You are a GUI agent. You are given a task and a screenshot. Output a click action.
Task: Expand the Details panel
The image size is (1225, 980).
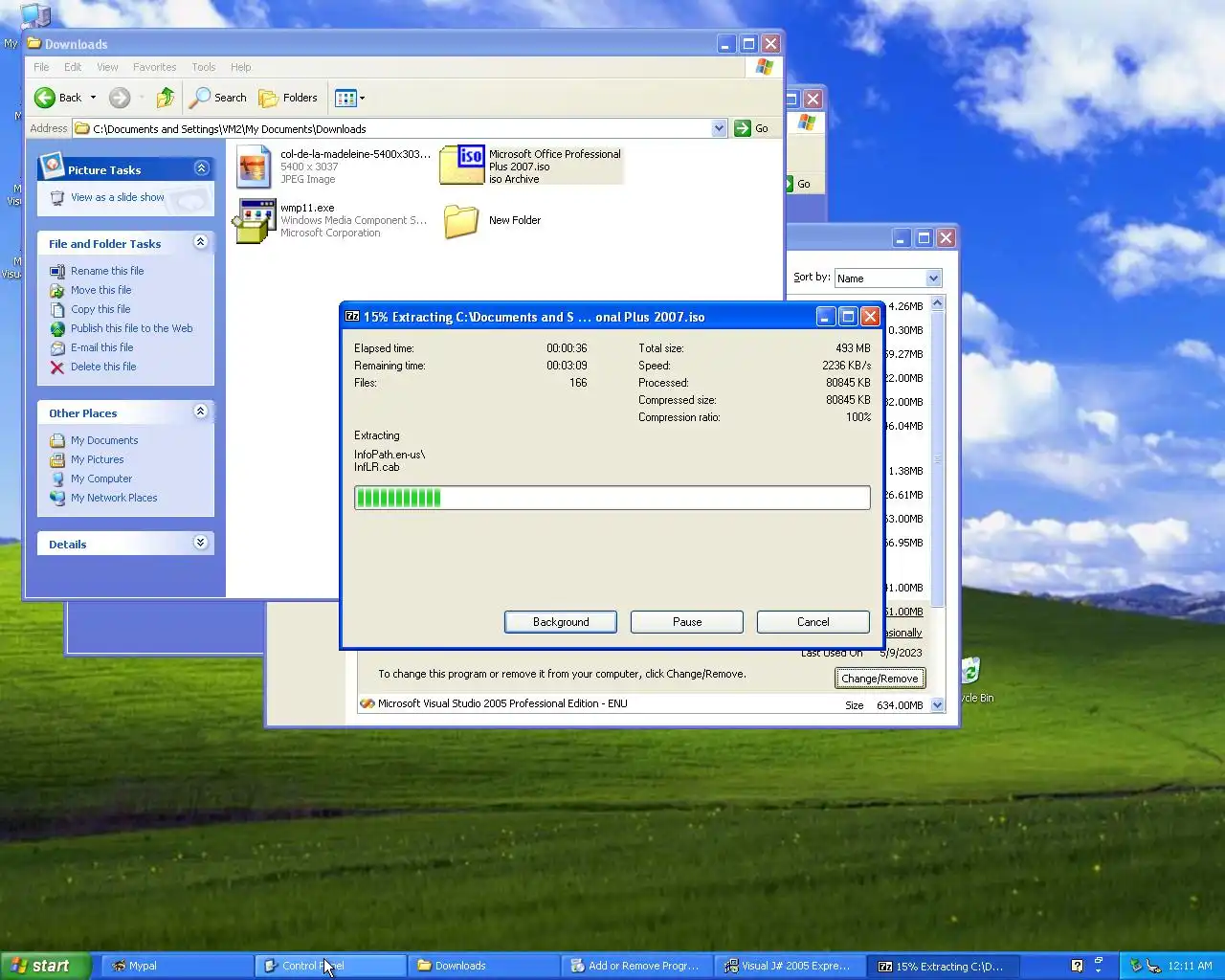(201, 543)
